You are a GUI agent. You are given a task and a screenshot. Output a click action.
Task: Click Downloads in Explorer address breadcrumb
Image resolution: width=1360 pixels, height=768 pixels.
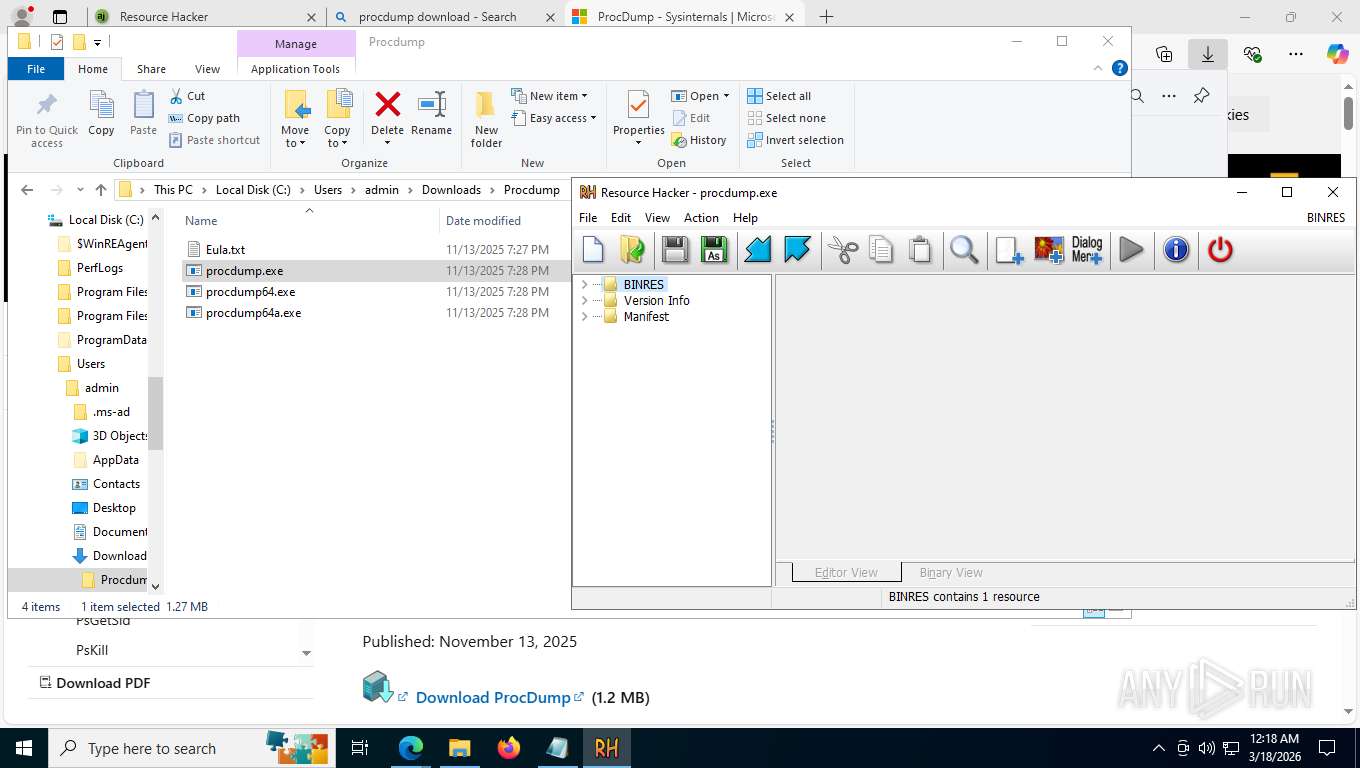pos(451,190)
